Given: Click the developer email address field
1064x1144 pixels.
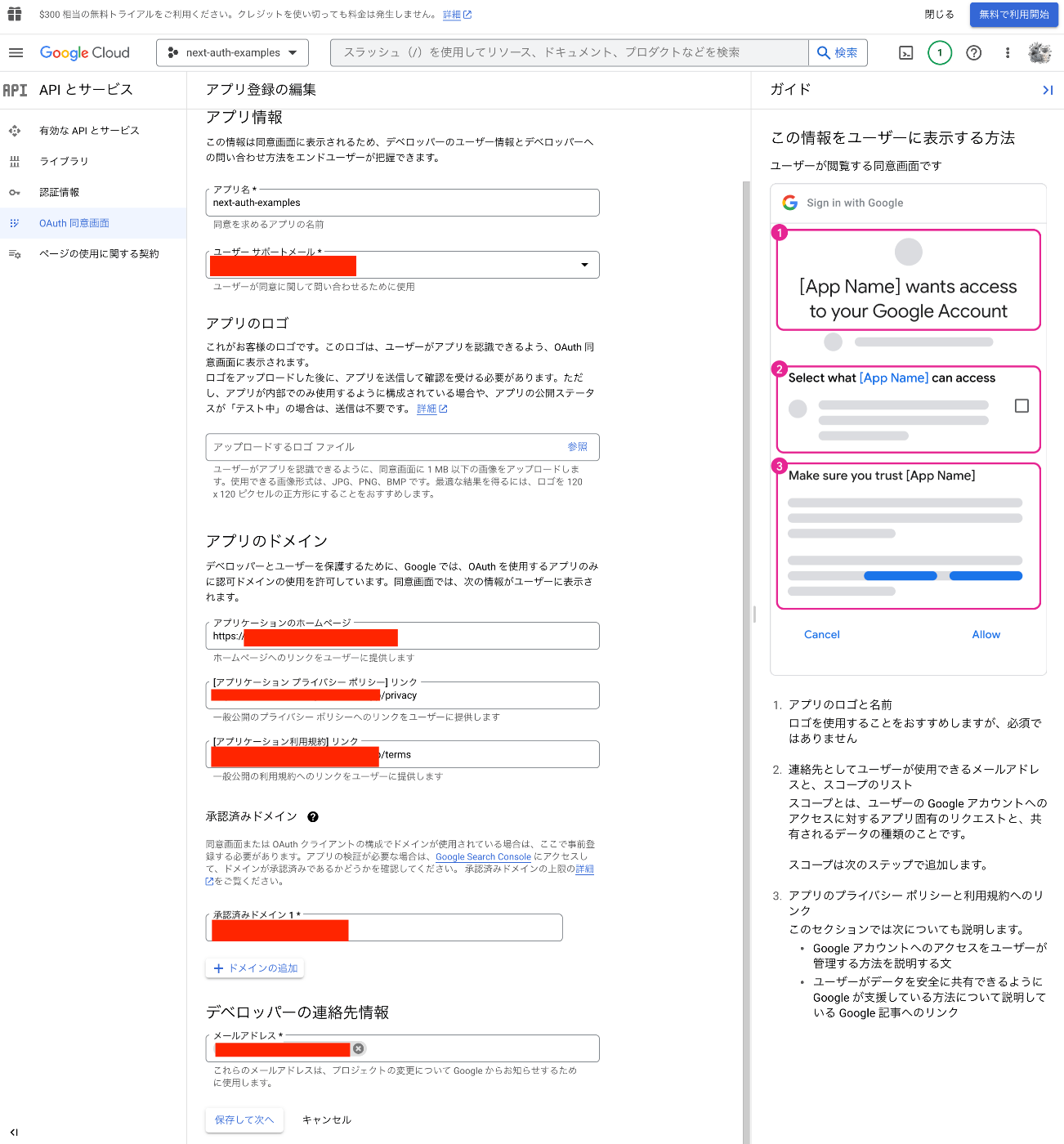Looking at the screenshot, I should coord(402,1048).
